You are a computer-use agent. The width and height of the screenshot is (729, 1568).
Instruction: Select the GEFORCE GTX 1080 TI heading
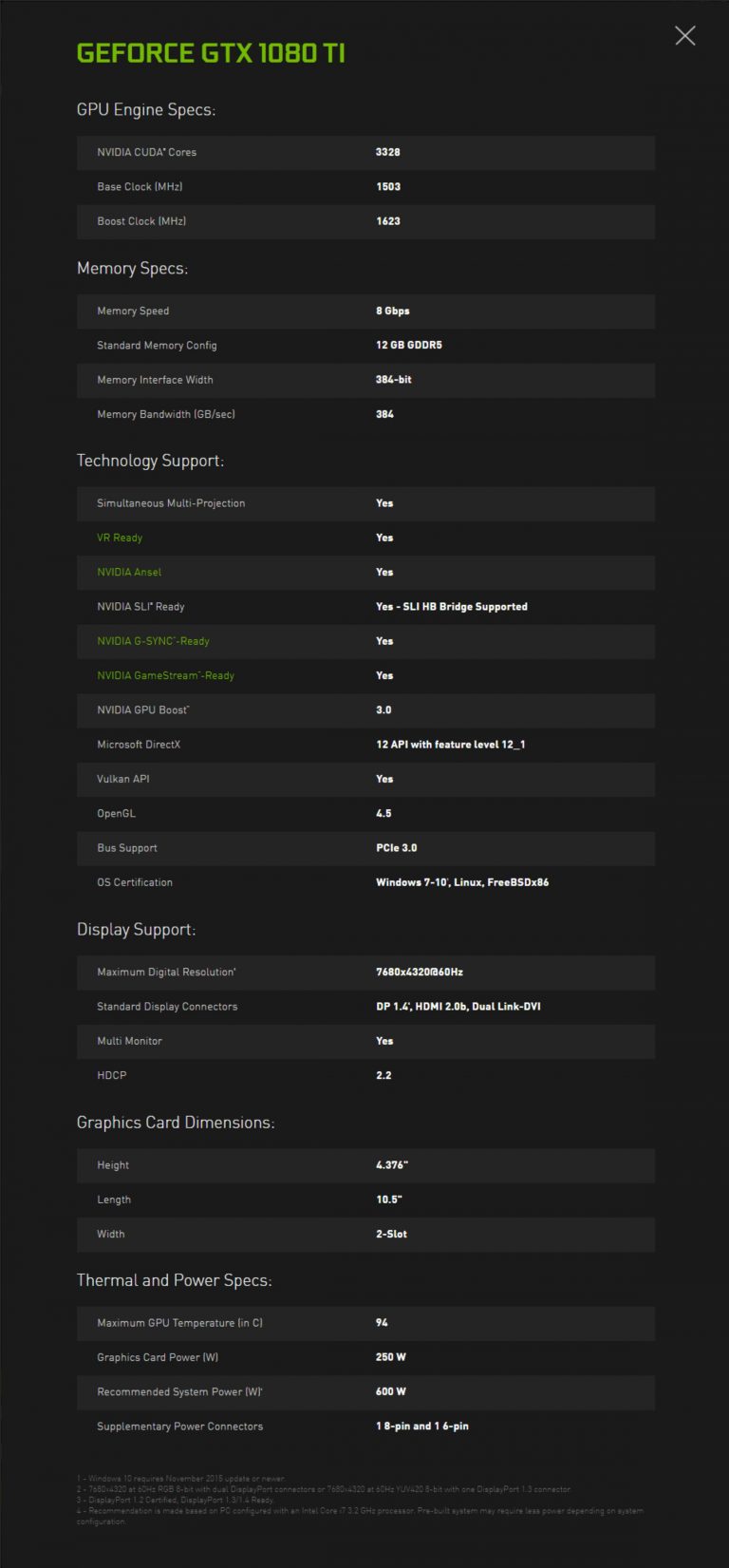pyautogui.click(x=210, y=53)
